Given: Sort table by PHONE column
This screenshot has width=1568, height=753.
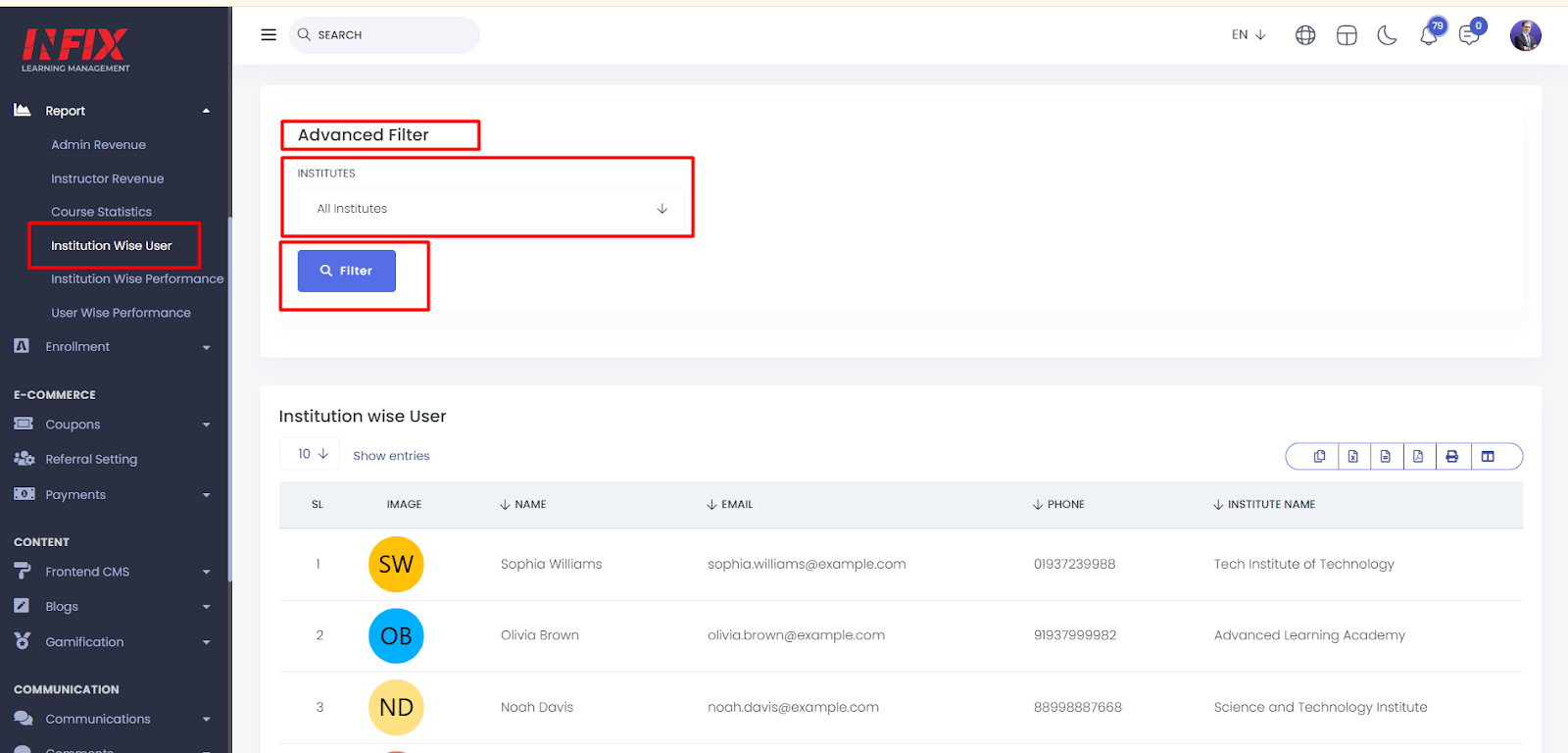Looking at the screenshot, I should coord(1058,504).
